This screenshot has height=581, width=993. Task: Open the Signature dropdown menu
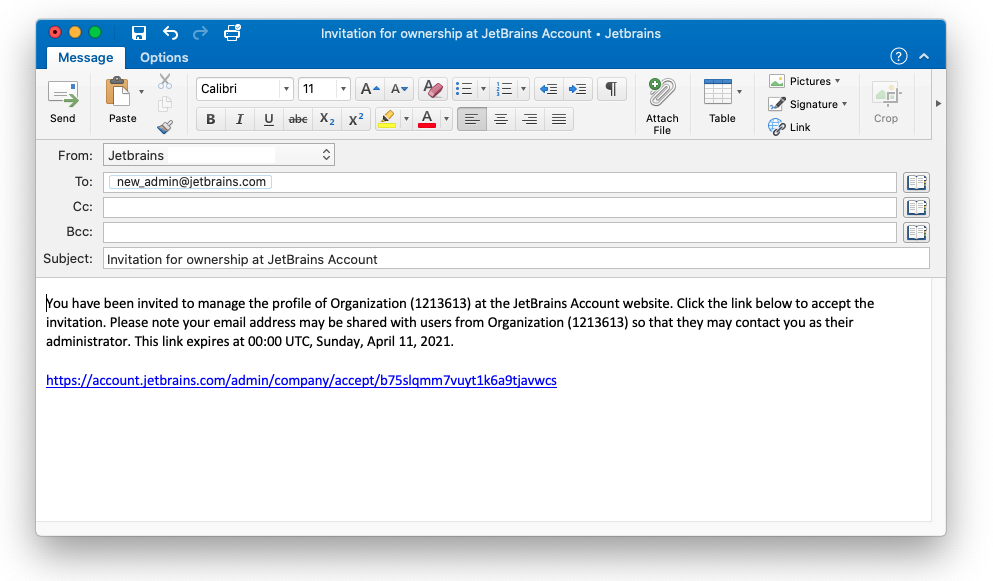[809, 104]
